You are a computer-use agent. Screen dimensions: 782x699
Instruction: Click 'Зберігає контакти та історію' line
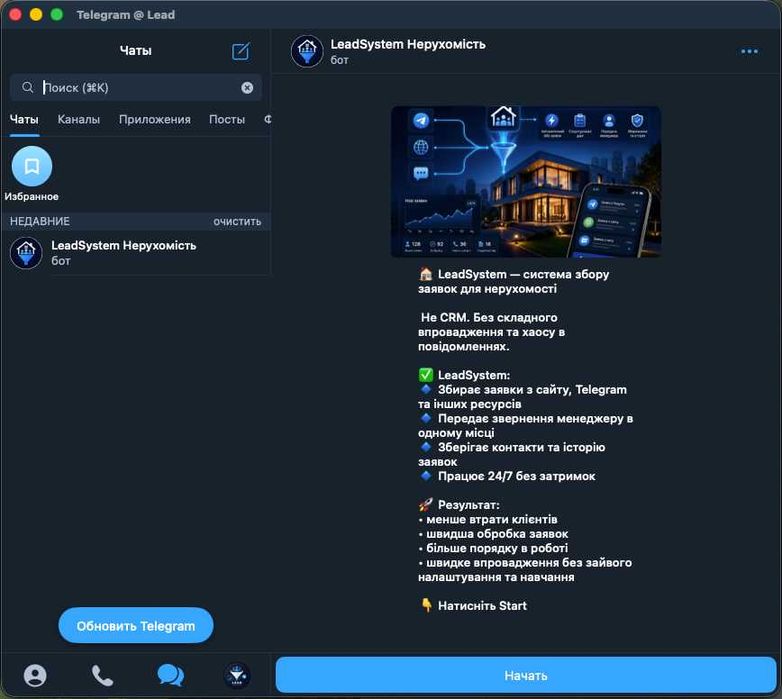pyautogui.click(x=521, y=447)
